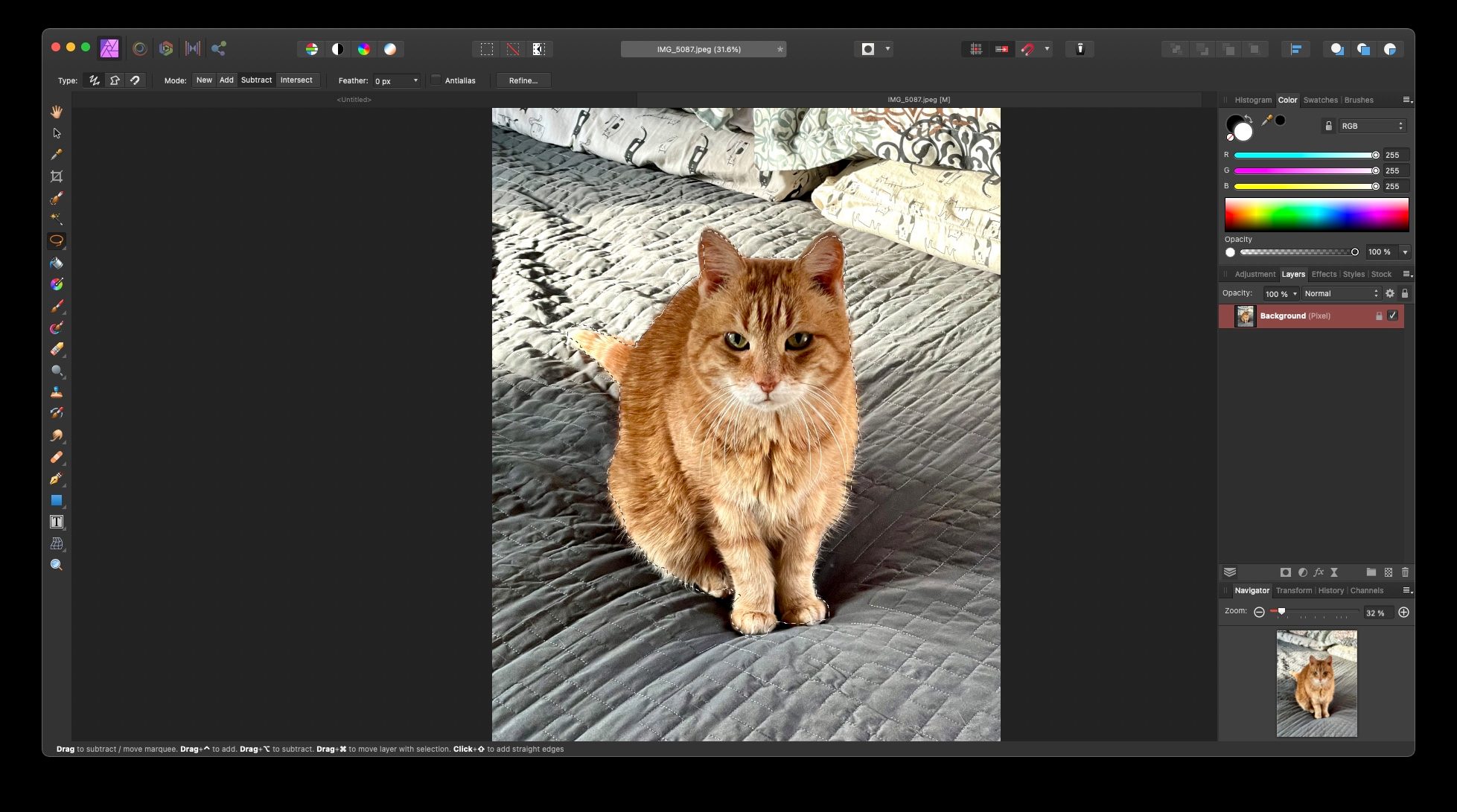Switch to the Brushes tab
Screen dimensions: 1457x812
1359,100
